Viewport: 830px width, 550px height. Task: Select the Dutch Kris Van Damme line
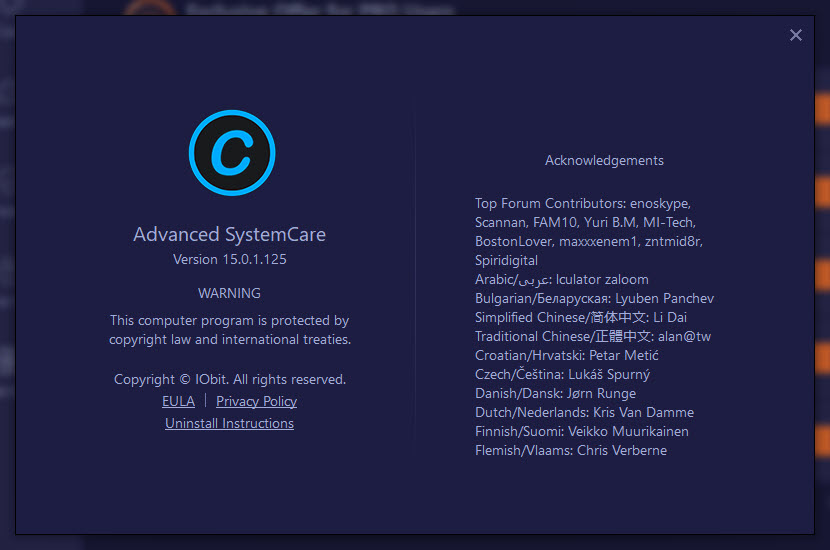[x=584, y=412]
